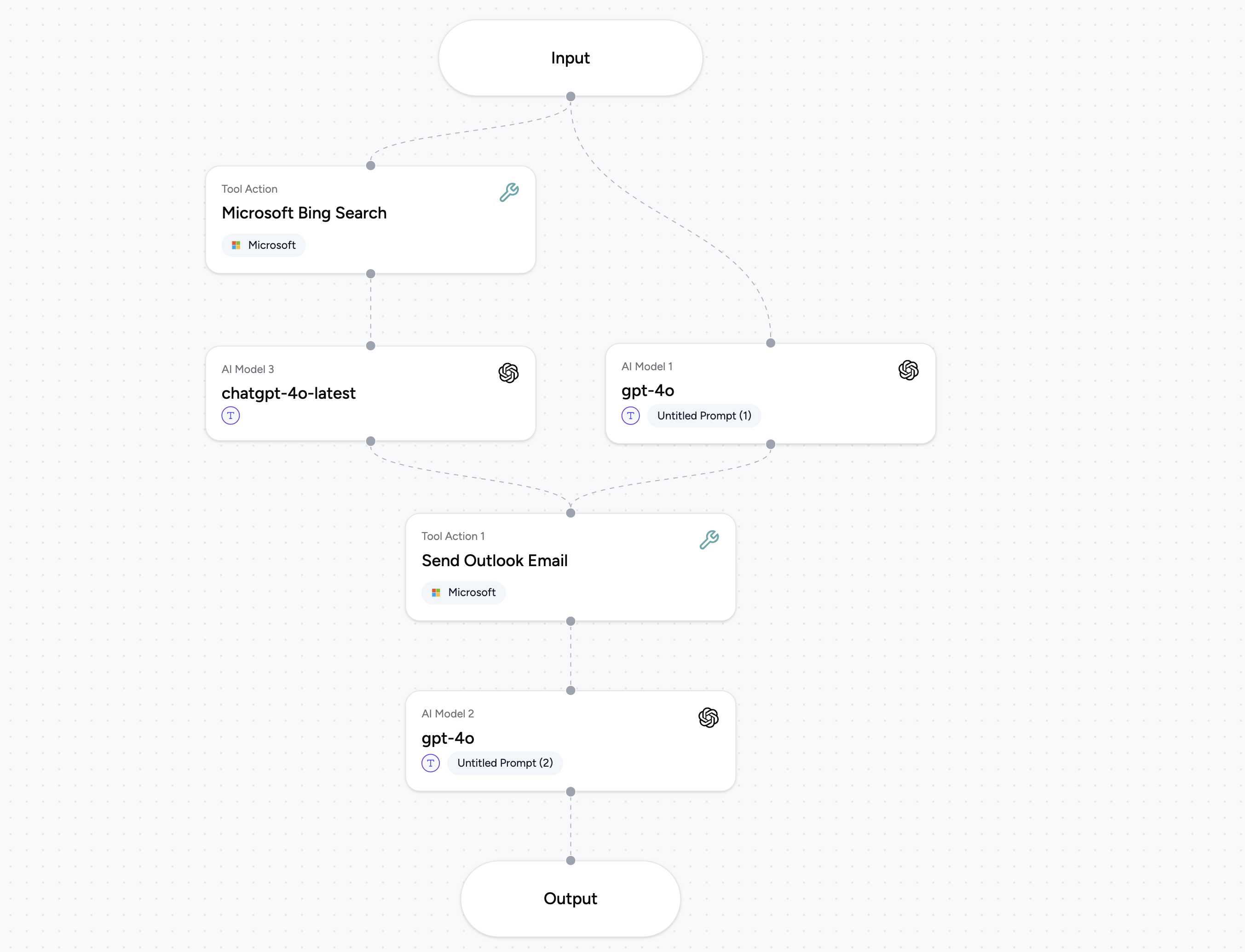Click Bing Search node's top connector dot
This screenshot has width=1245, height=952.
(x=371, y=166)
